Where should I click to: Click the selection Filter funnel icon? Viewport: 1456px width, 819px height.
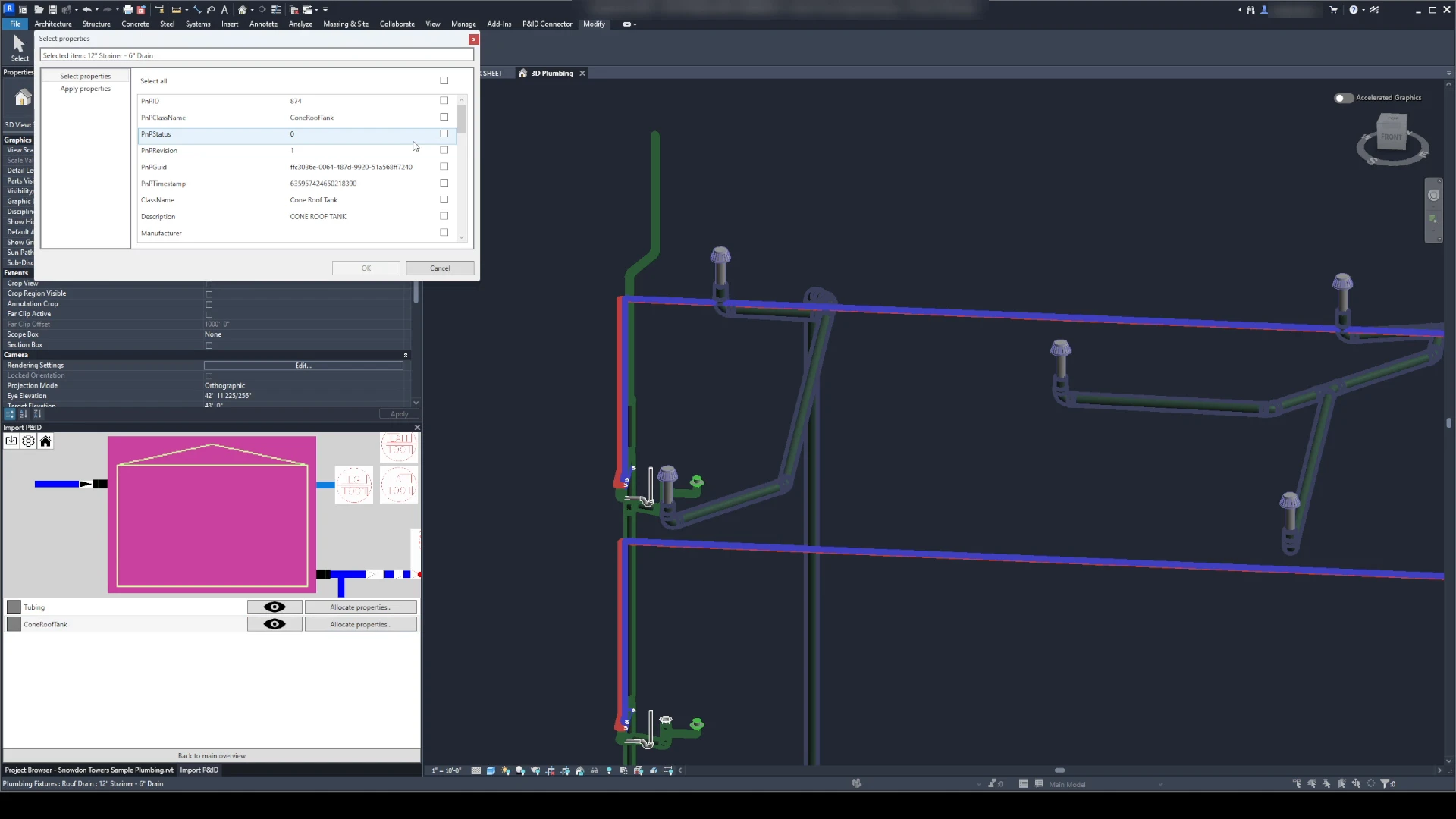1385,784
